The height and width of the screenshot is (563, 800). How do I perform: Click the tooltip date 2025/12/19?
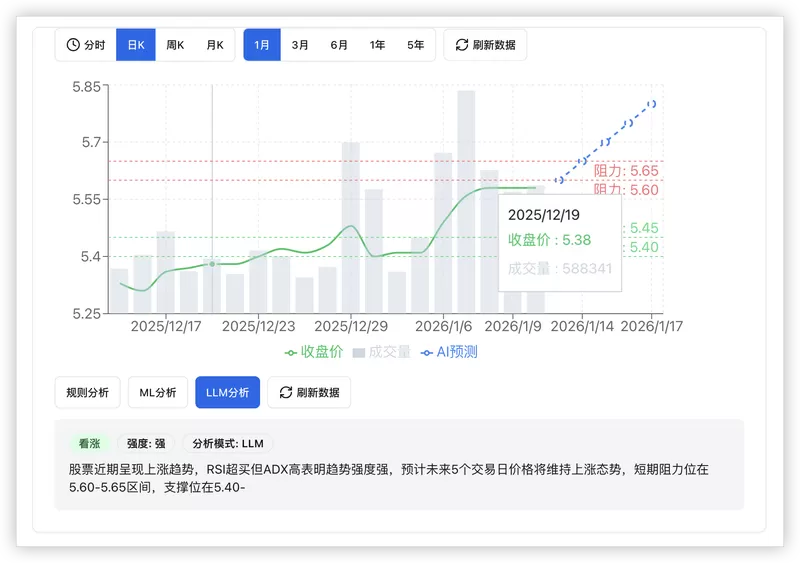[544, 215]
